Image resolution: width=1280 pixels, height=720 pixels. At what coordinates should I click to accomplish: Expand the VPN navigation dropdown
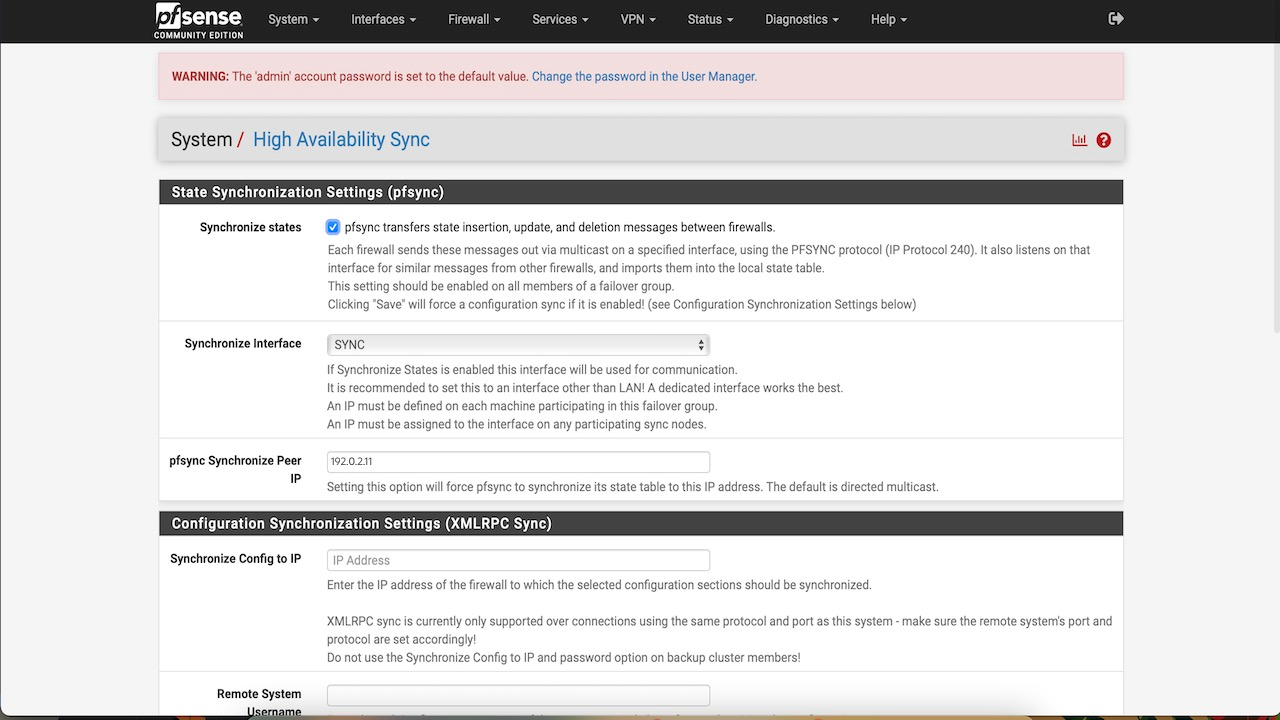(638, 19)
